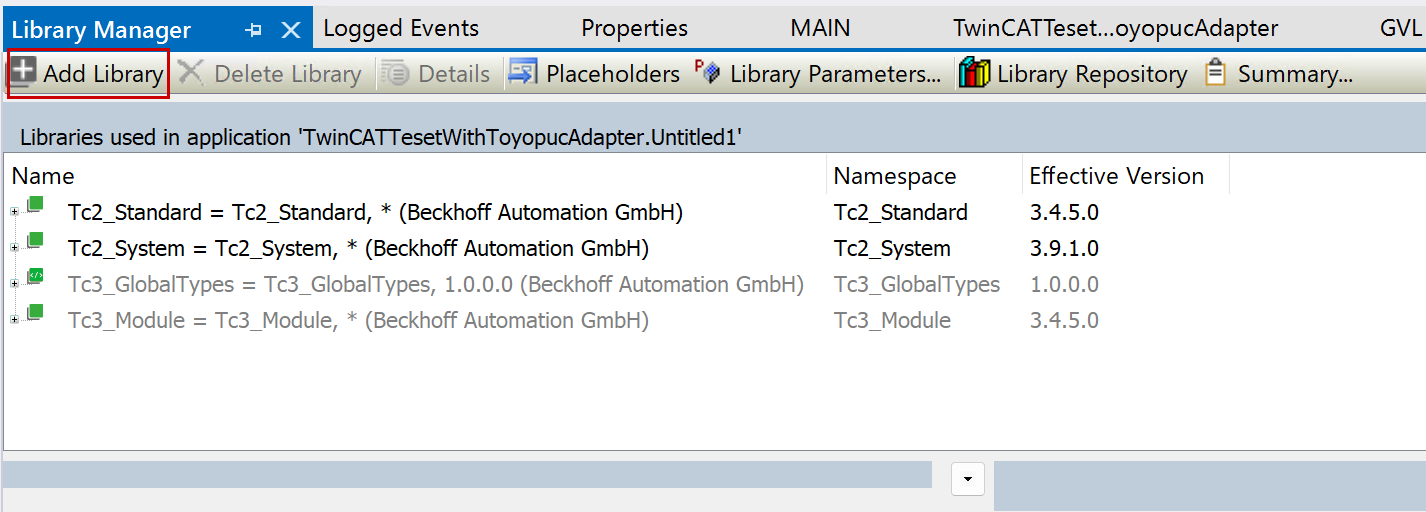The width and height of the screenshot is (1426, 512).
Task: Click the Tc2_Standard library icon
Action: (35, 206)
